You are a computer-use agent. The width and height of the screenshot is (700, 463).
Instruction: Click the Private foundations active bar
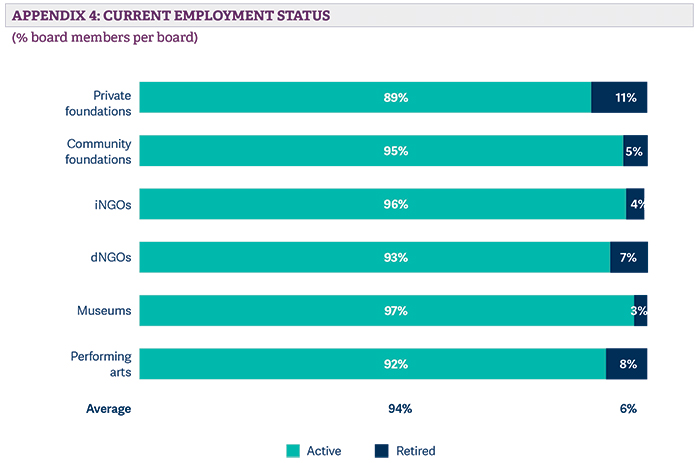(x=365, y=97)
